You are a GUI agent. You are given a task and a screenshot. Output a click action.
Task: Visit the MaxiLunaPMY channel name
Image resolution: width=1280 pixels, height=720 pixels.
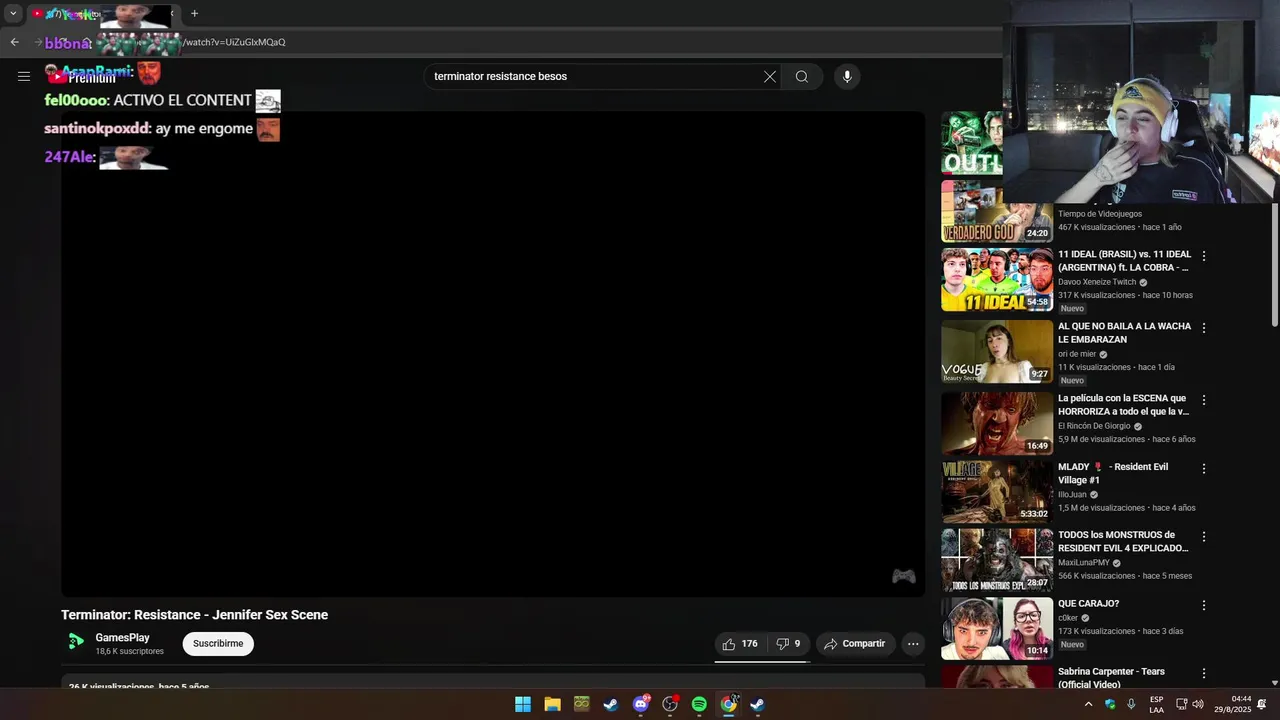click(x=1084, y=563)
